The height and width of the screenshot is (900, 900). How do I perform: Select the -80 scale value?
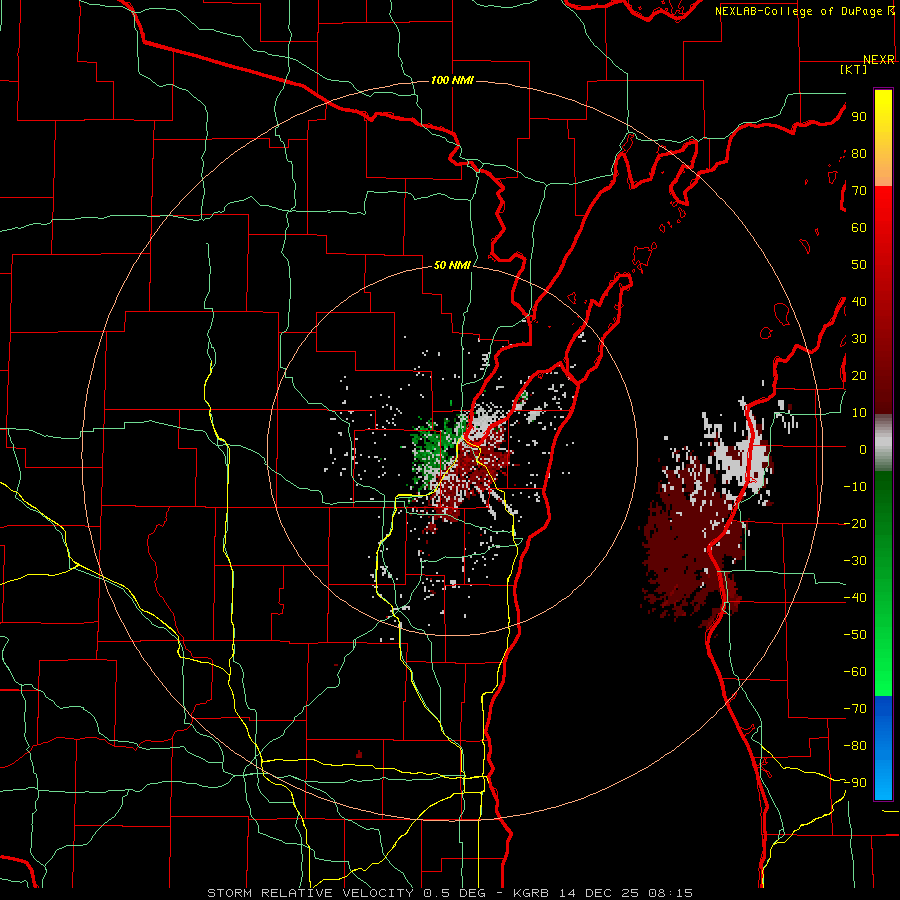click(855, 746)
